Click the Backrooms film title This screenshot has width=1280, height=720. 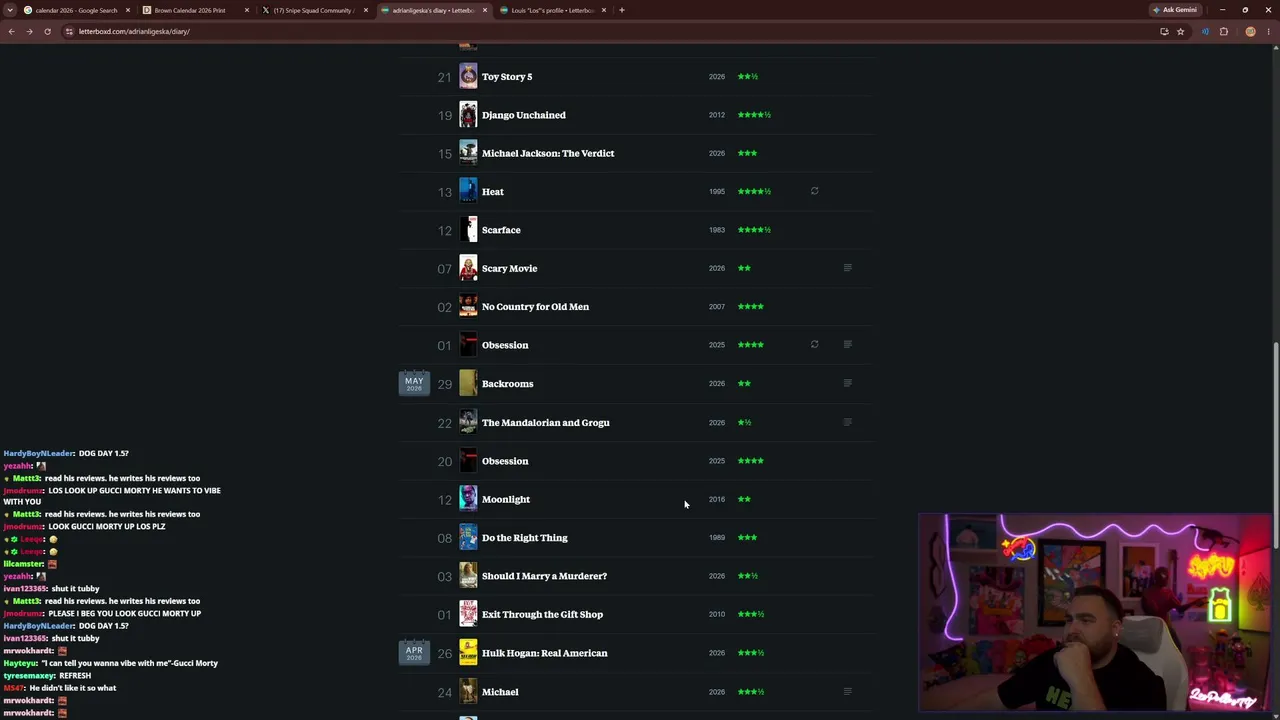point(508,384)
